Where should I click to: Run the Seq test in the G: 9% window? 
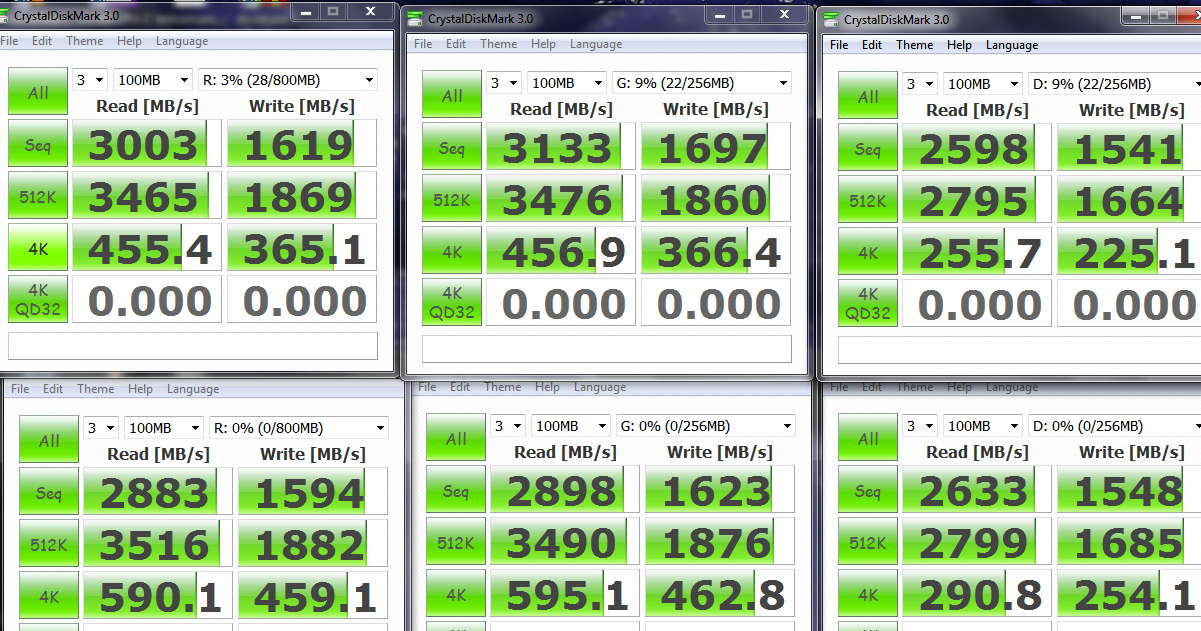(x=452, y=148)
